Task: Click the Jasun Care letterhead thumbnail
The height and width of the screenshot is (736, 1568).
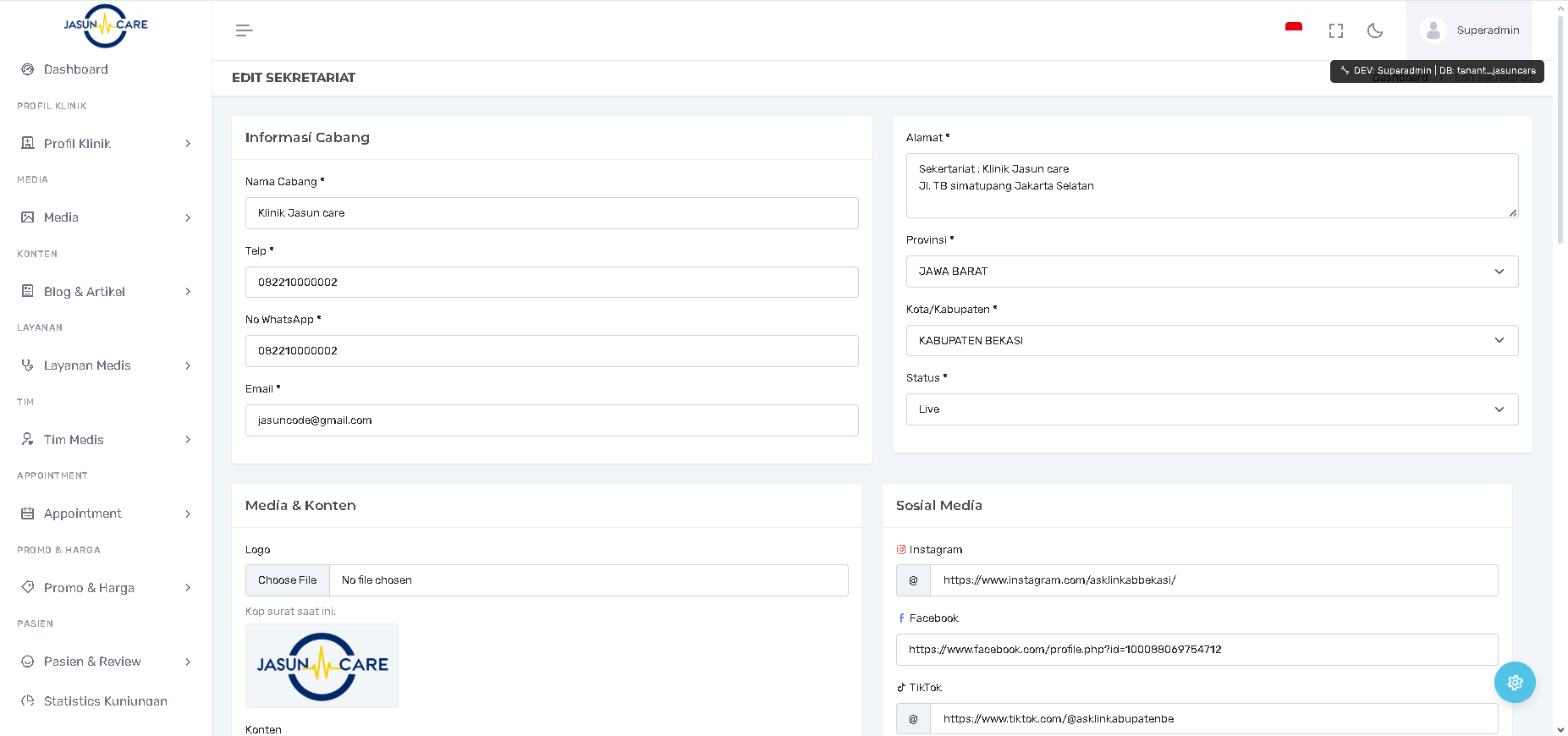Action: 322,666
